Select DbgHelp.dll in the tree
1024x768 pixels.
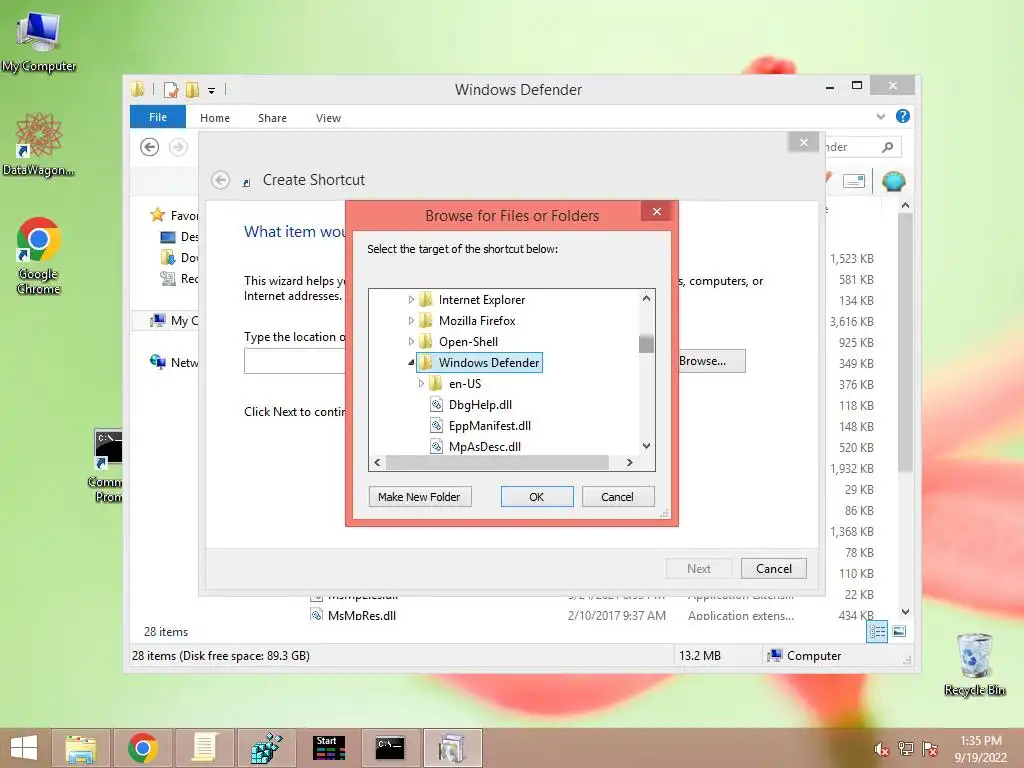480,404
